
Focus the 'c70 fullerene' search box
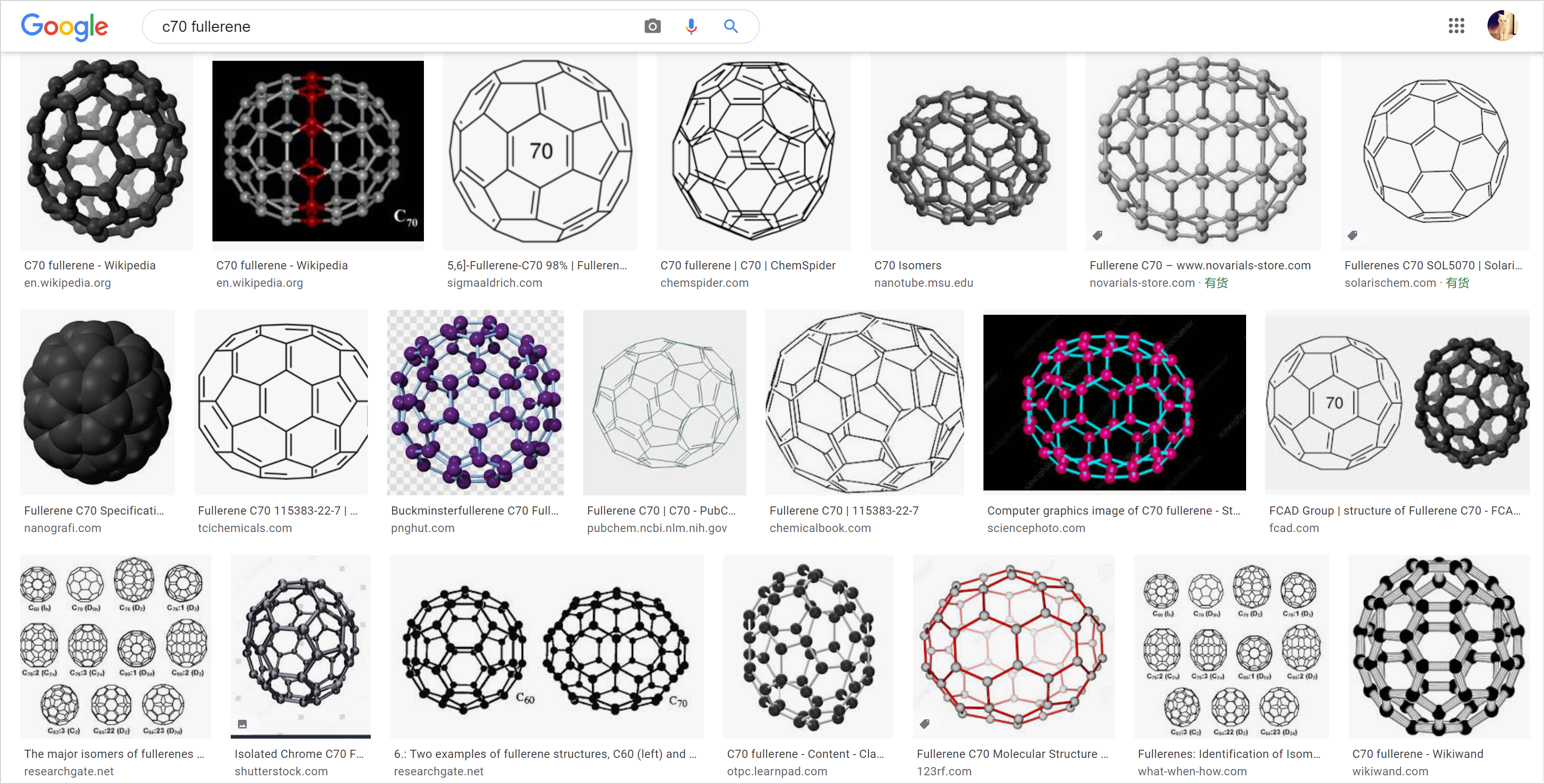pos(390,27)
